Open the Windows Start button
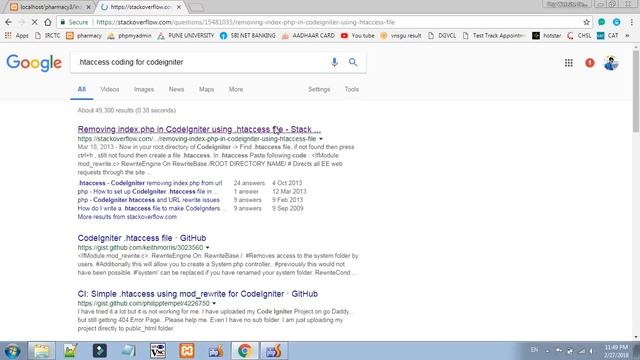 (x=12, y=351)
